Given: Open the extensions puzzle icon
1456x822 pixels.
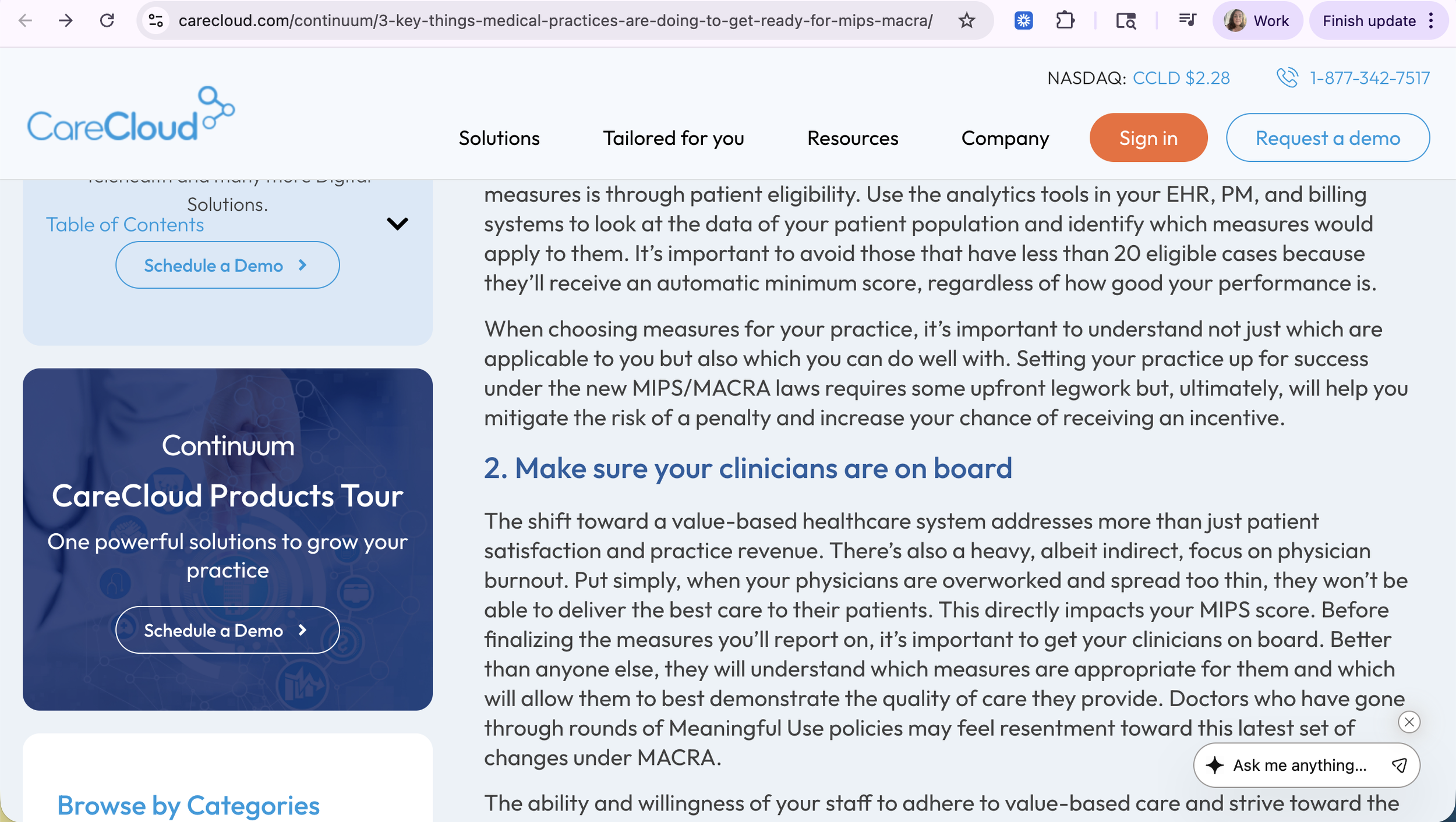Looking at the screenshot, I should tap(1065, 21).
